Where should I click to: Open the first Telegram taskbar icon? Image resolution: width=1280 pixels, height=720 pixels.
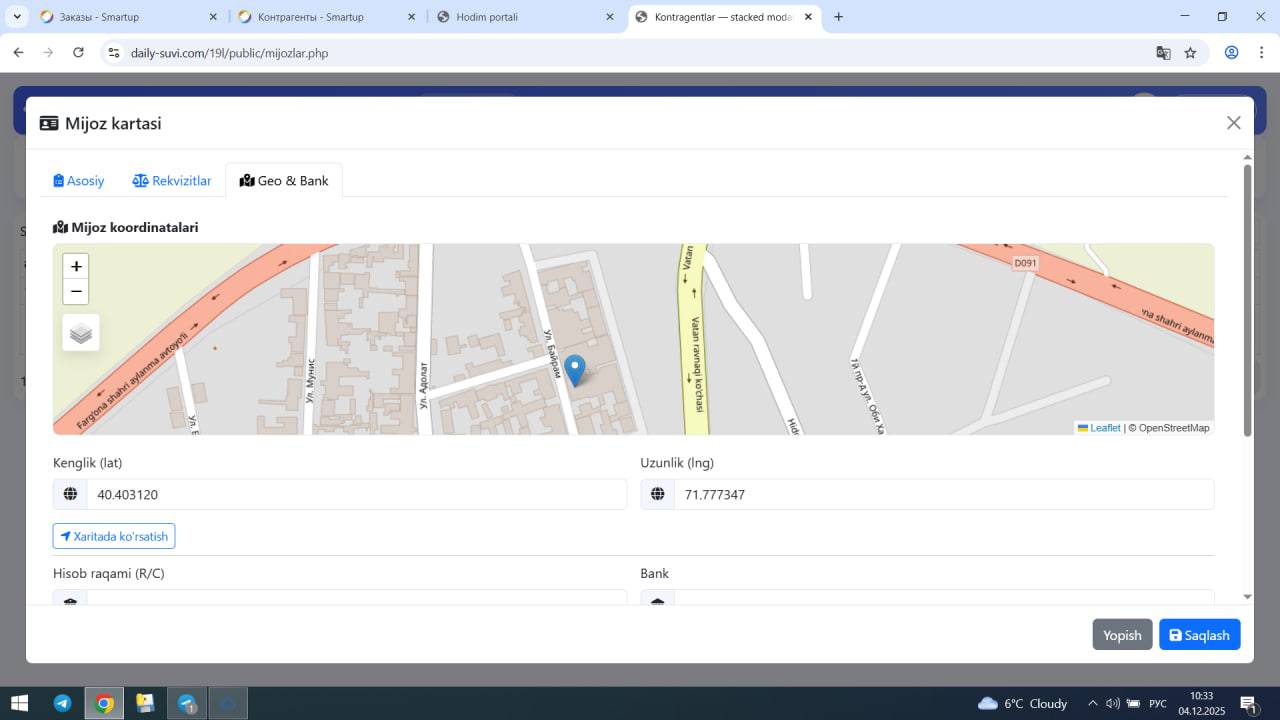(x=62, y=703)
